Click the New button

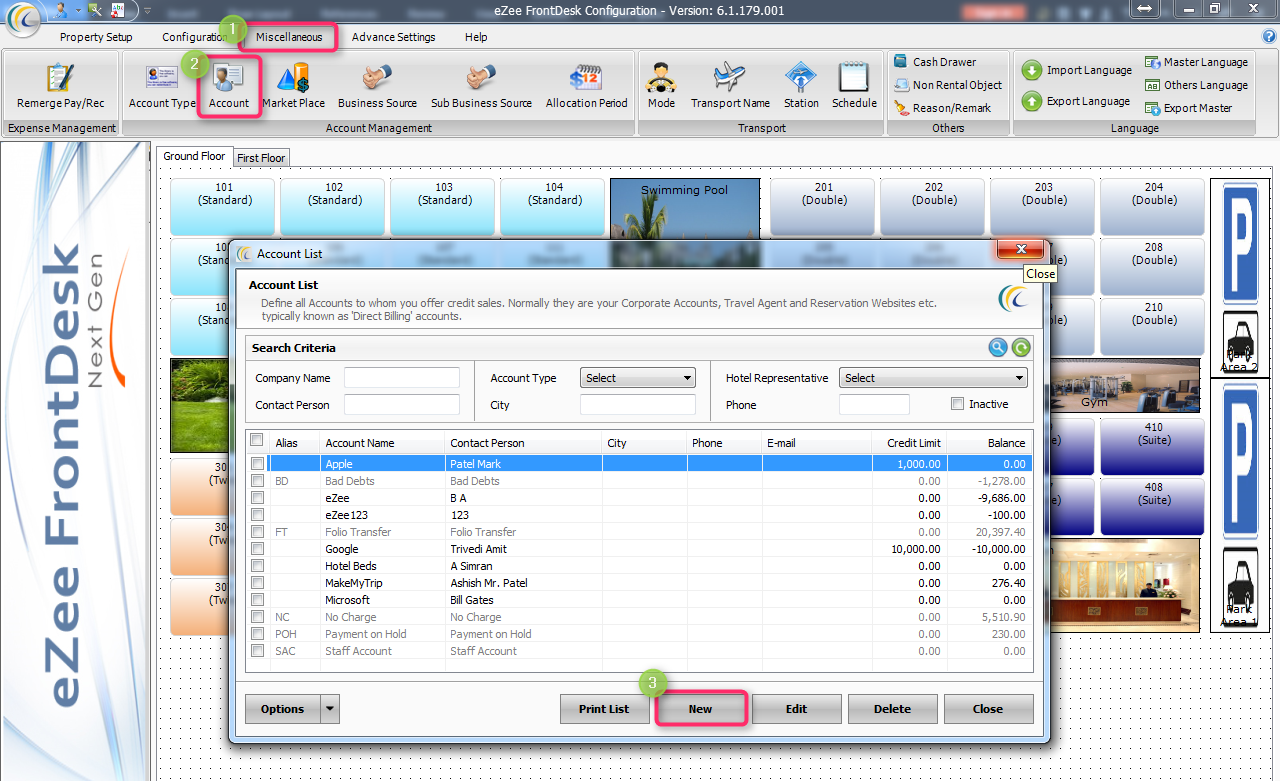pyautogui.click(x=700, y=709)
